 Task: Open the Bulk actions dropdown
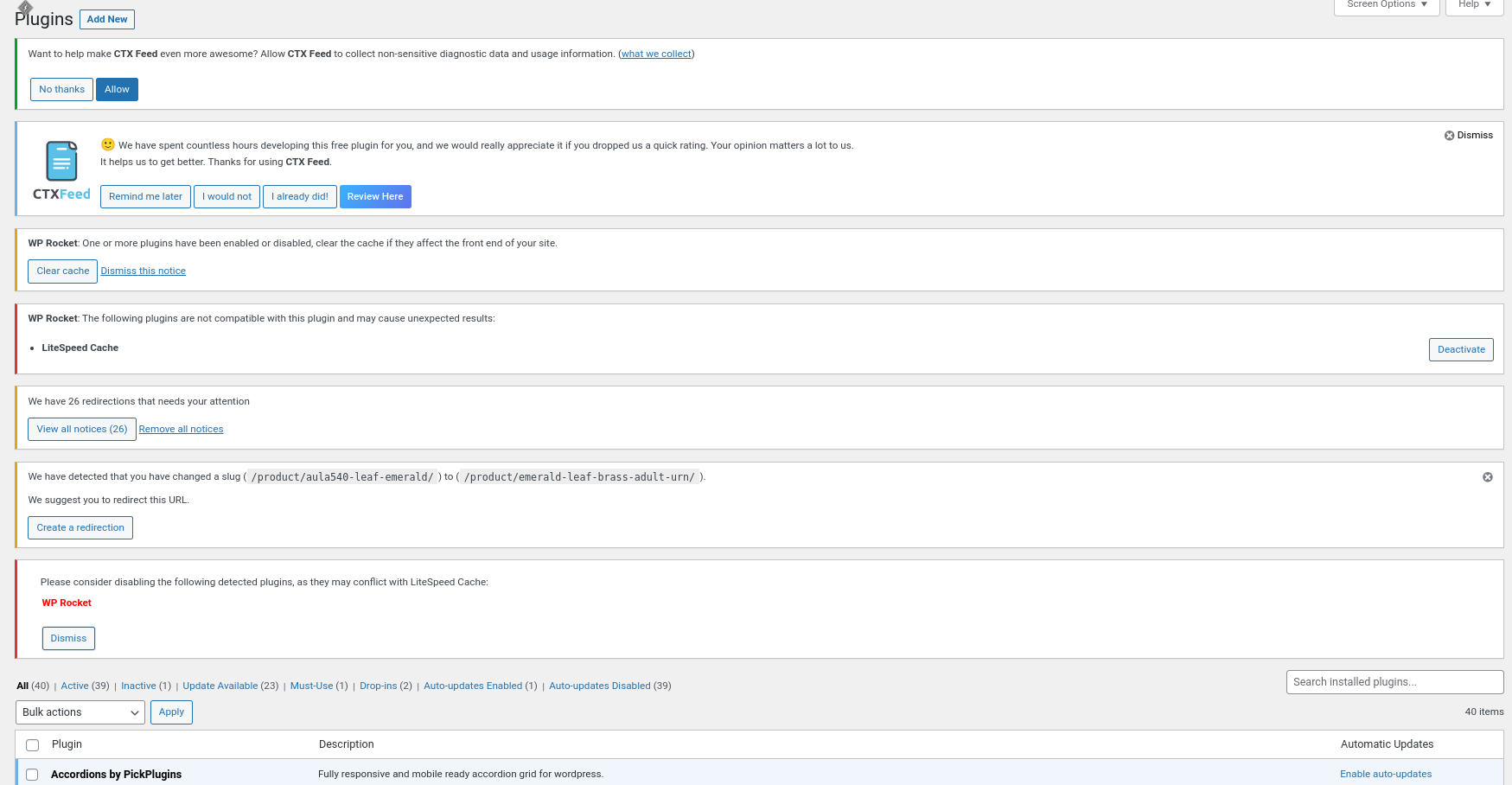click(80, 712)
